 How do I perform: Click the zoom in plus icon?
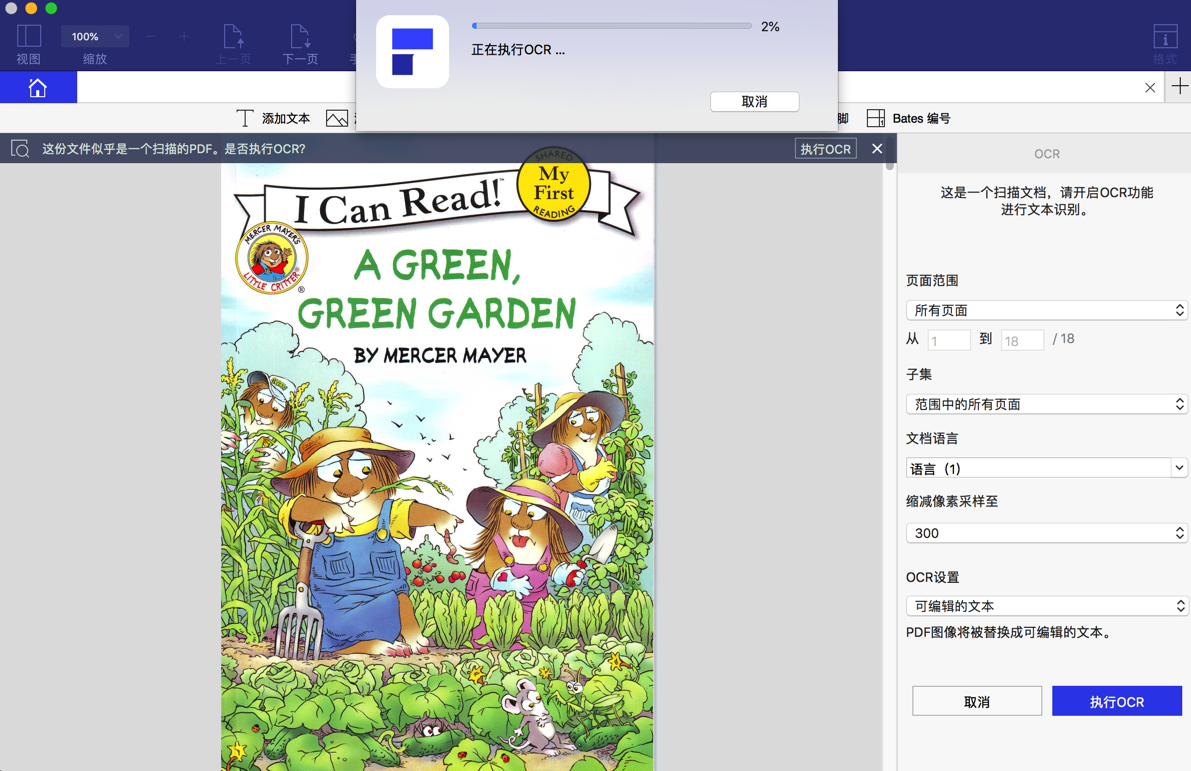[x=184, y=36]
